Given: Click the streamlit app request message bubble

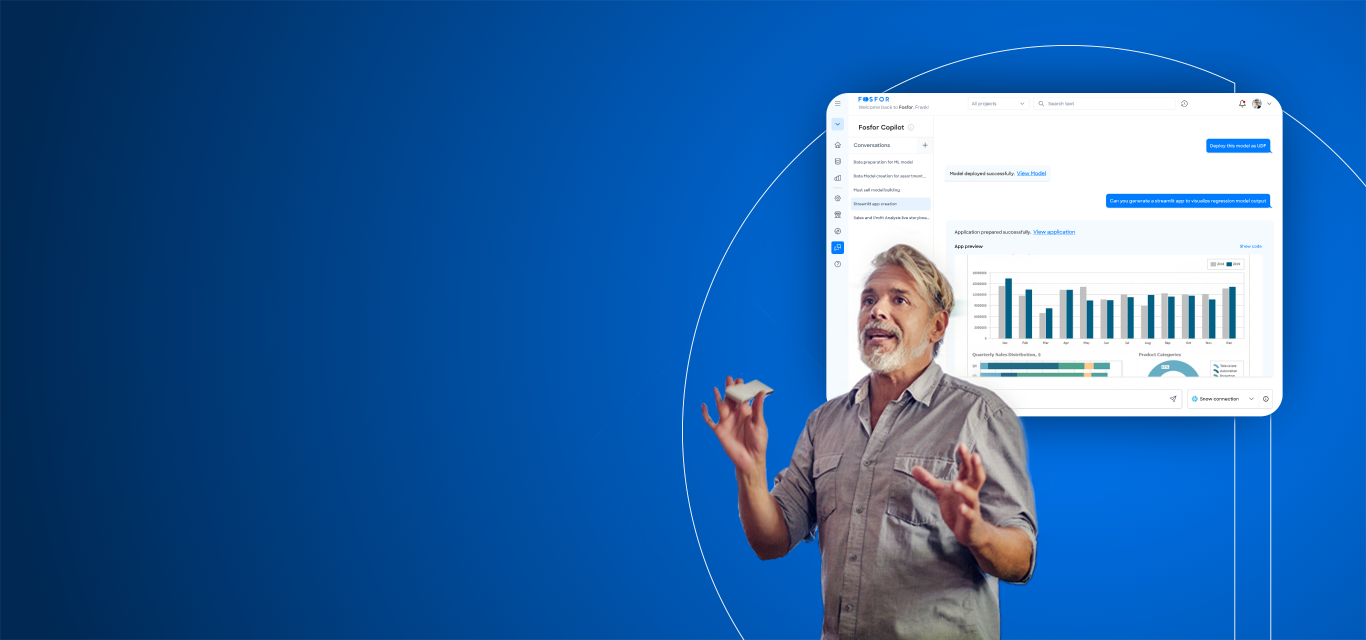Looking at the screenshot, I should pos(1188,201).
